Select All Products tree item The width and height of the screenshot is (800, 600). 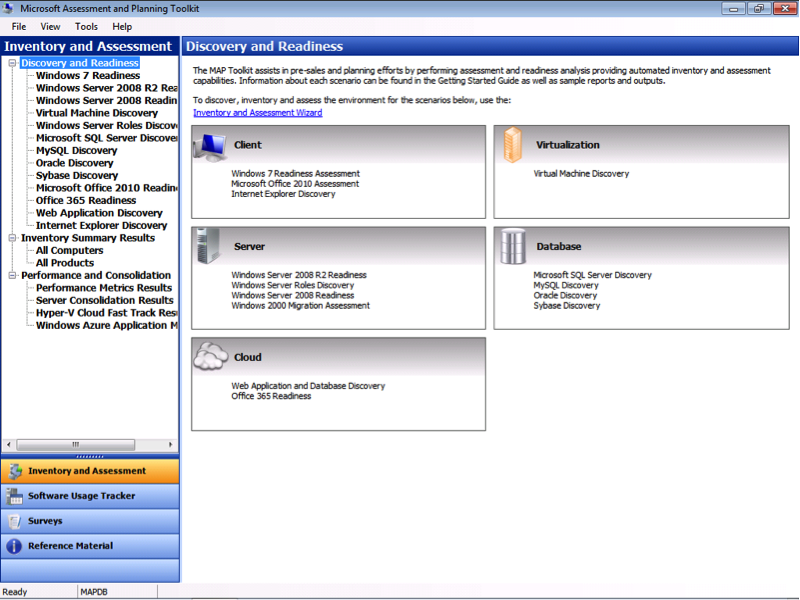point(65,263)
